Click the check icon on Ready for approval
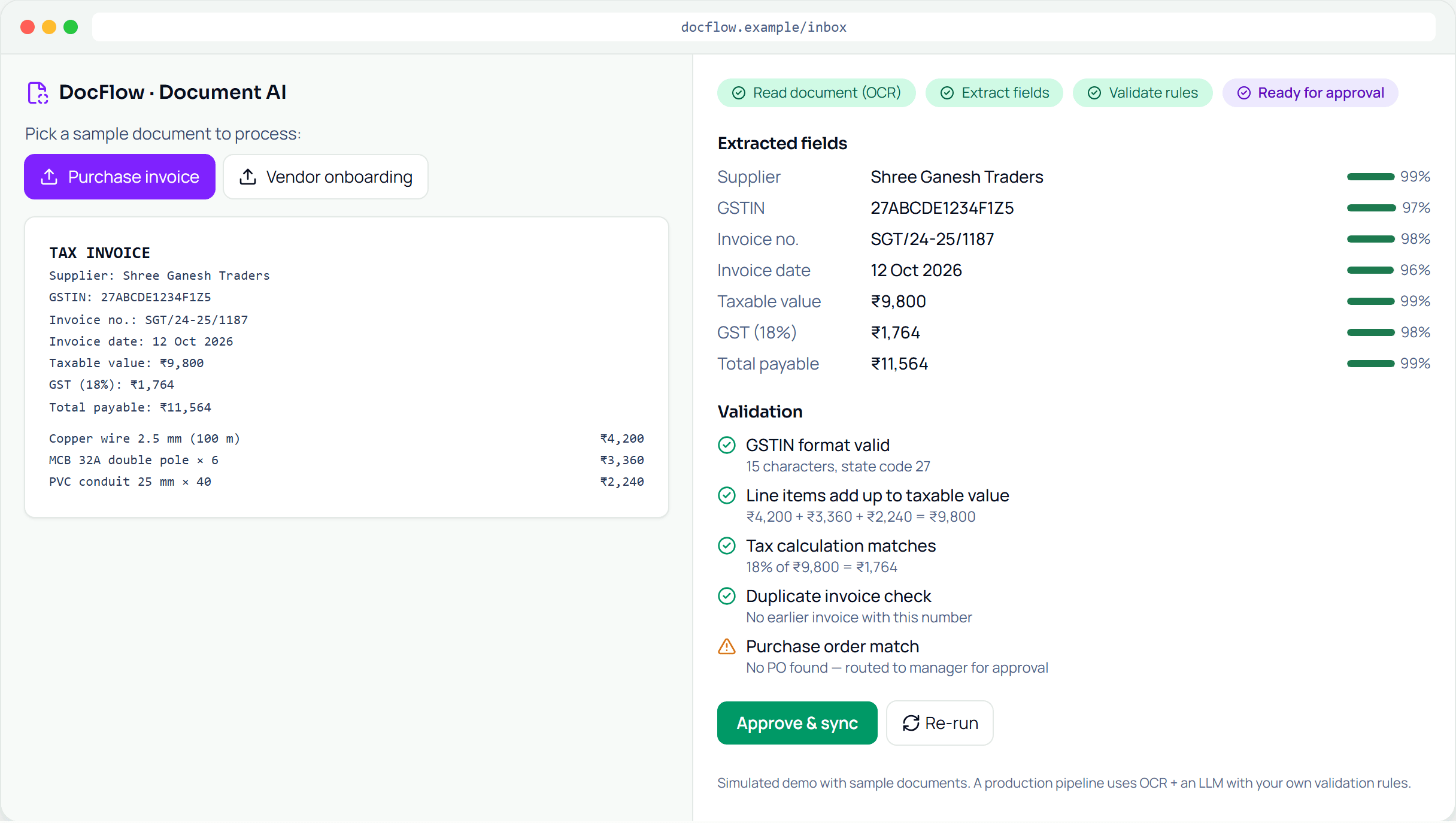The image size is (1456, 823). 1244,93
